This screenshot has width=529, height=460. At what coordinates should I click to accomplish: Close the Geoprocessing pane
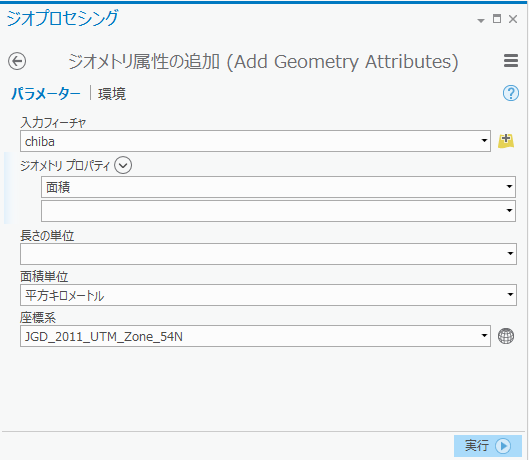(513, 19)
